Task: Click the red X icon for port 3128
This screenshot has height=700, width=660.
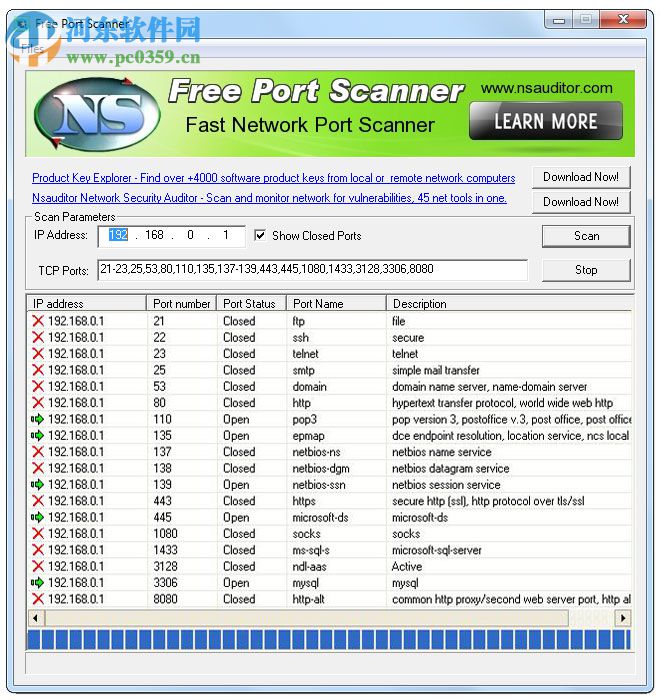Action: click(x=38, y=566)
